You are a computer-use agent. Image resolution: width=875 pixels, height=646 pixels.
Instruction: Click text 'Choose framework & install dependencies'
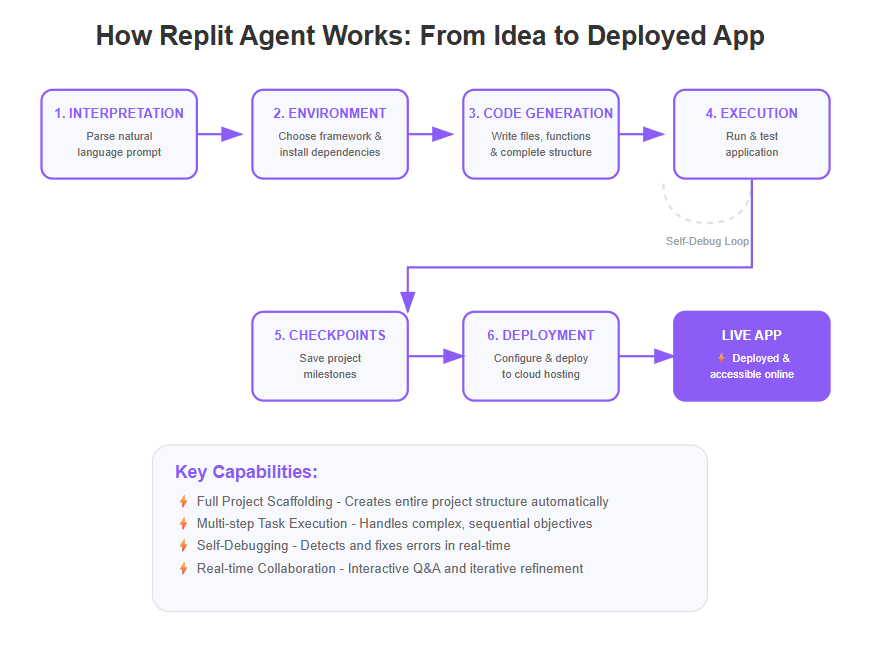point(330,144)
